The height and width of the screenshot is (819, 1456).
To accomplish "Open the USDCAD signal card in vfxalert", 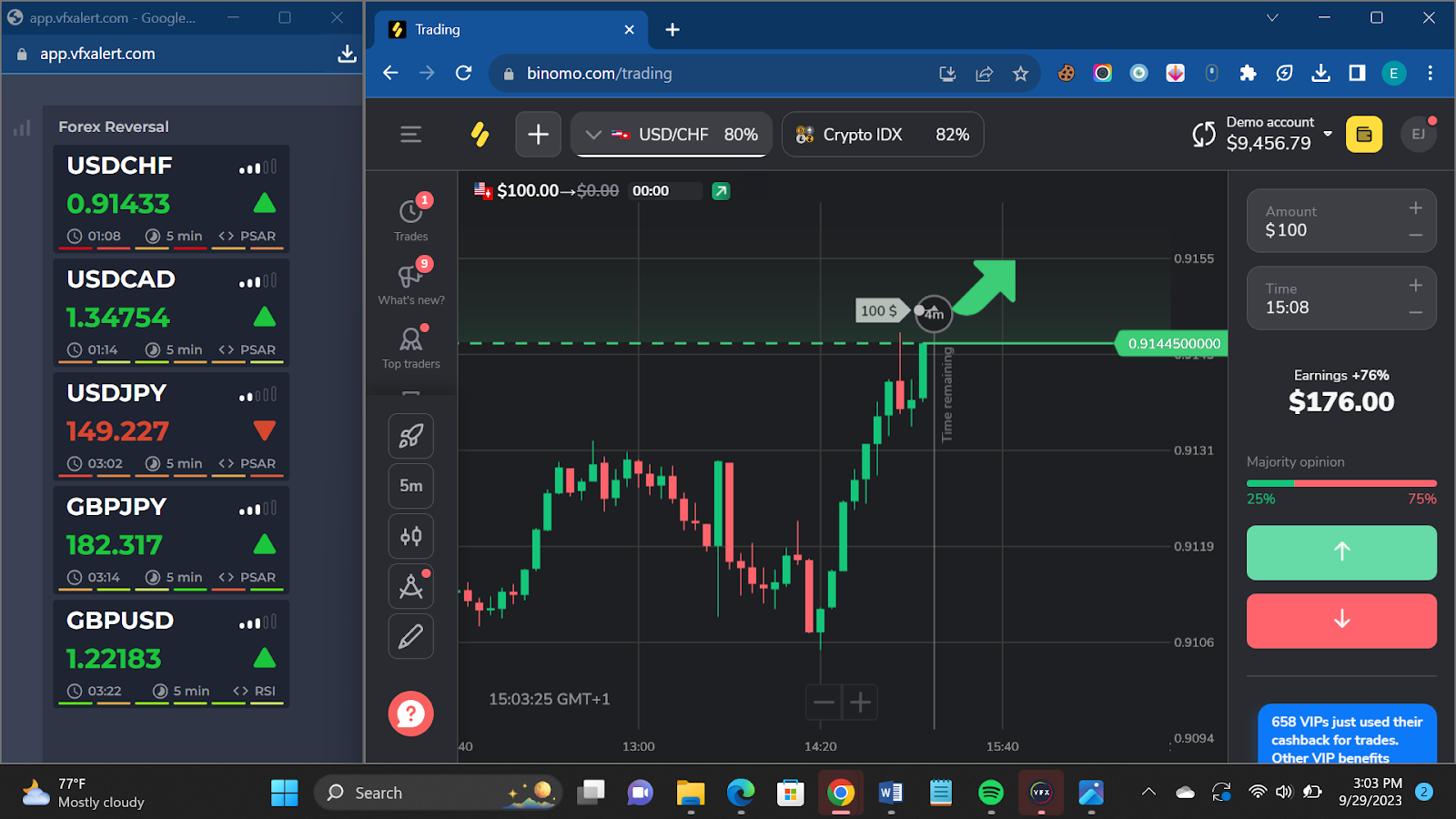I will tap(171, 311).
